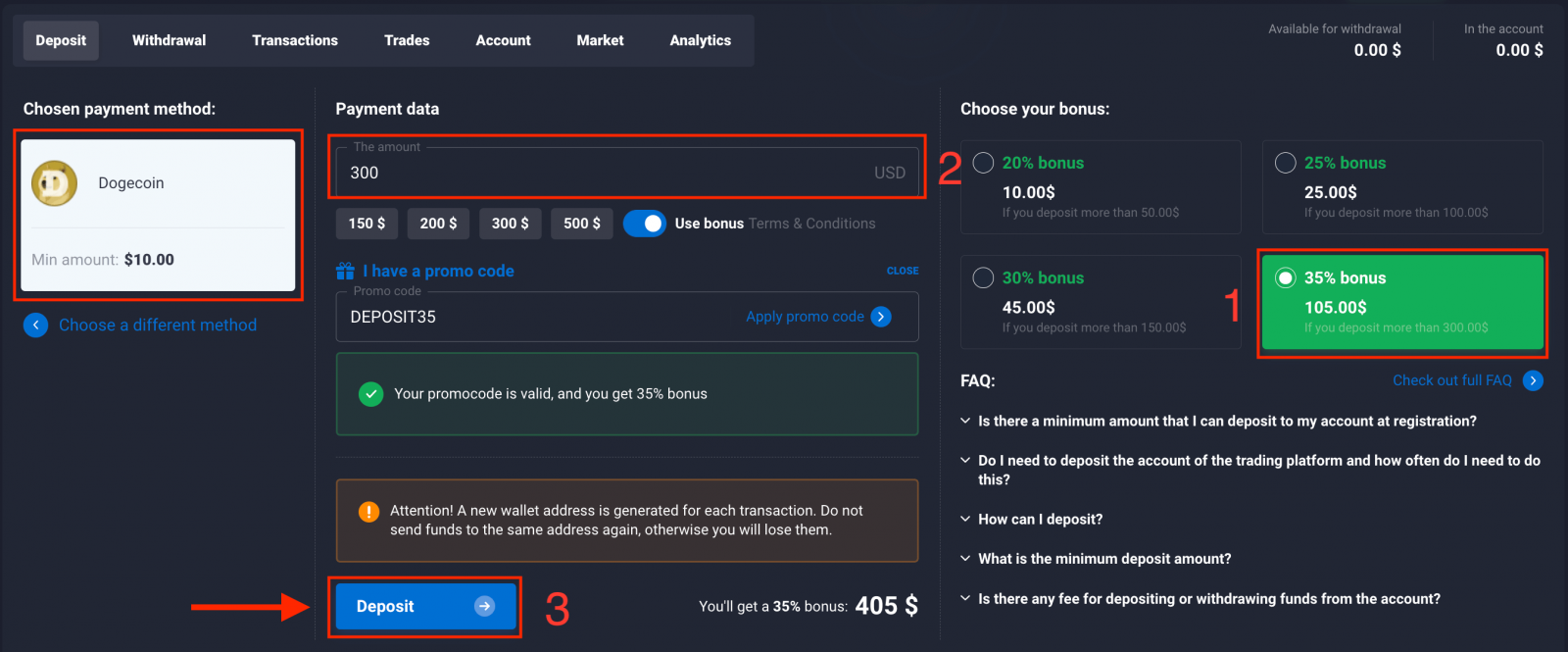Turn off the Use bonus toggle
The height and width of the screenshot is (652, 1568).
[644, 224]
